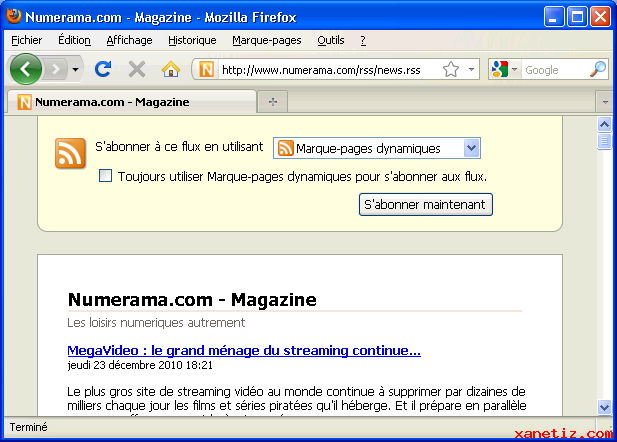Open the Marque-pages dynamiques combo box
This screenshot has width=617, height=442.
[377, 148]
